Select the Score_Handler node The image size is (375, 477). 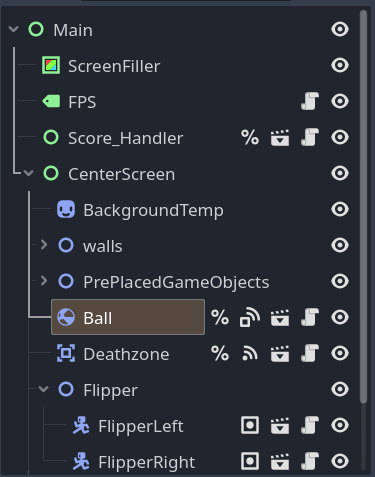click(x=125, y=138)
